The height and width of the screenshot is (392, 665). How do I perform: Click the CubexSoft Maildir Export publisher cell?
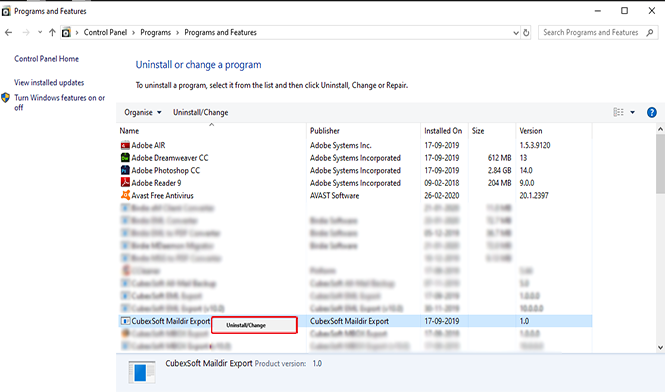(x=349, y=321)
